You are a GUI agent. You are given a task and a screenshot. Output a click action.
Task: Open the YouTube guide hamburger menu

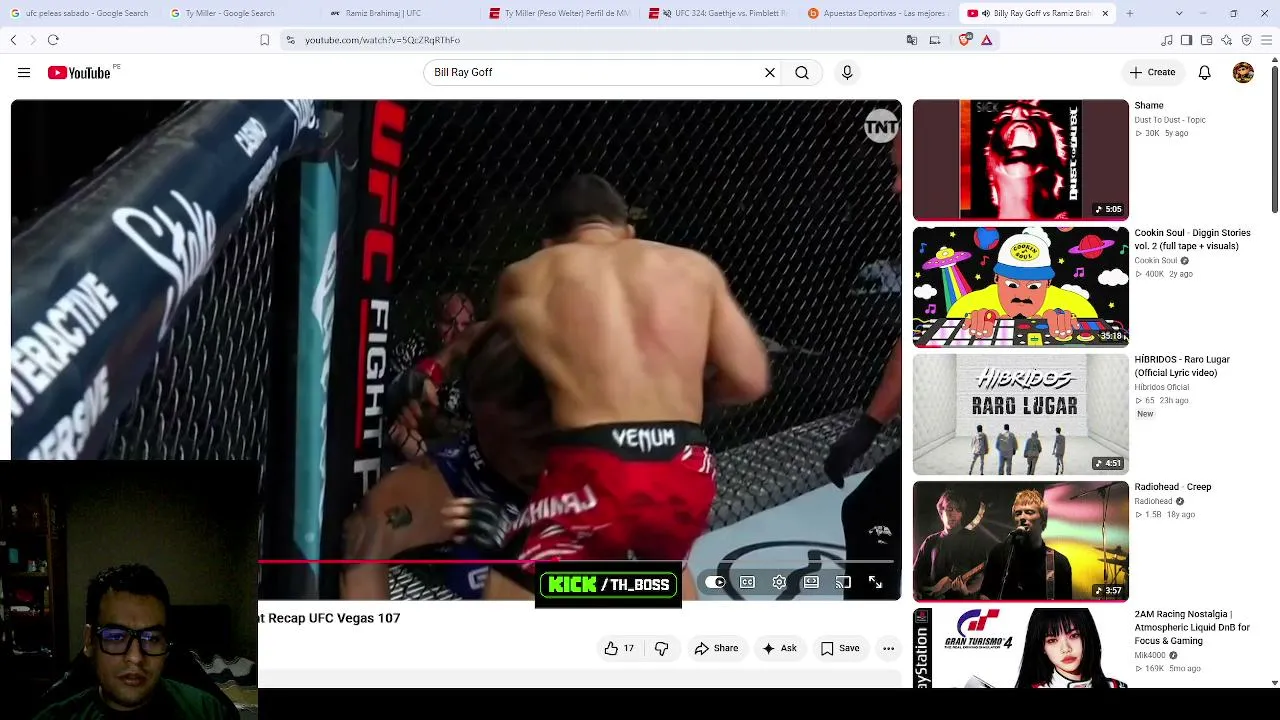point(24,72)
